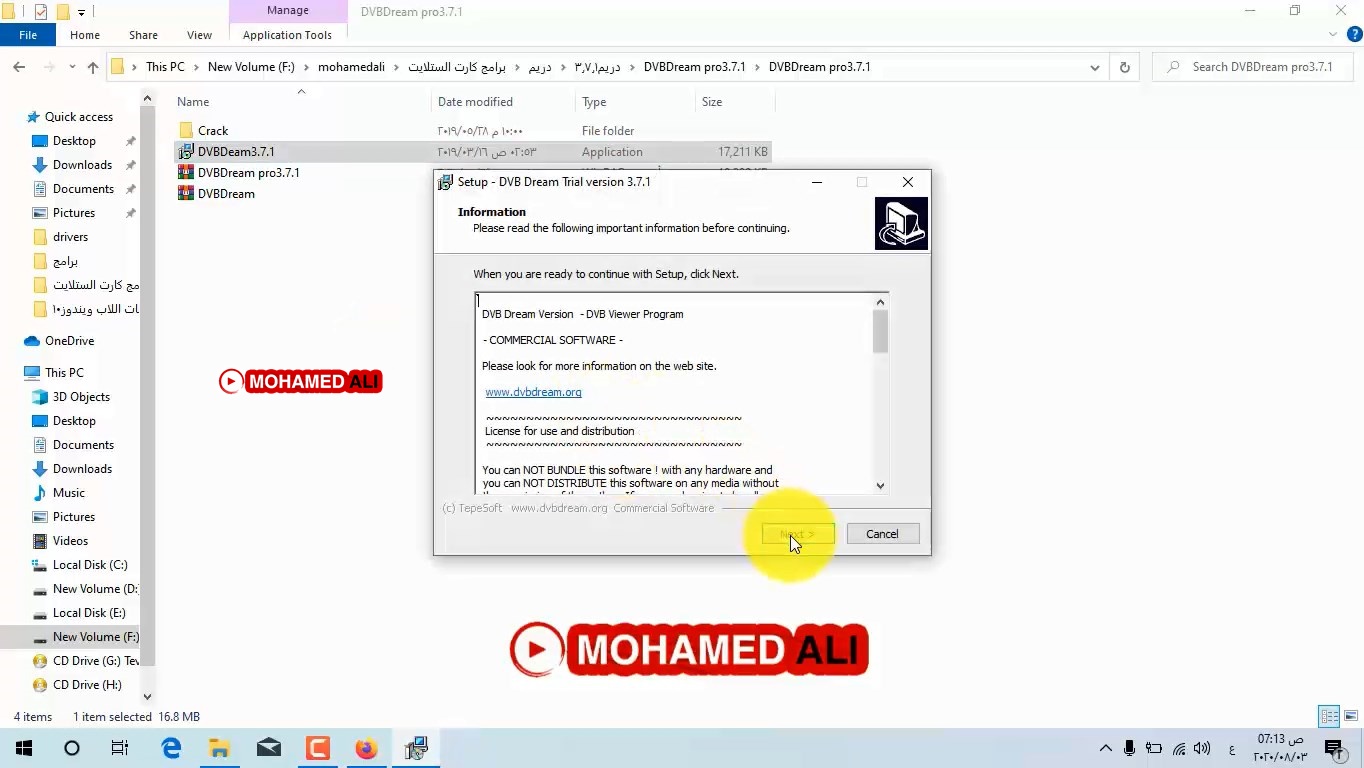Open the View ribbon tab
The image size is (1364, 768).
click(x=199, y=35)
